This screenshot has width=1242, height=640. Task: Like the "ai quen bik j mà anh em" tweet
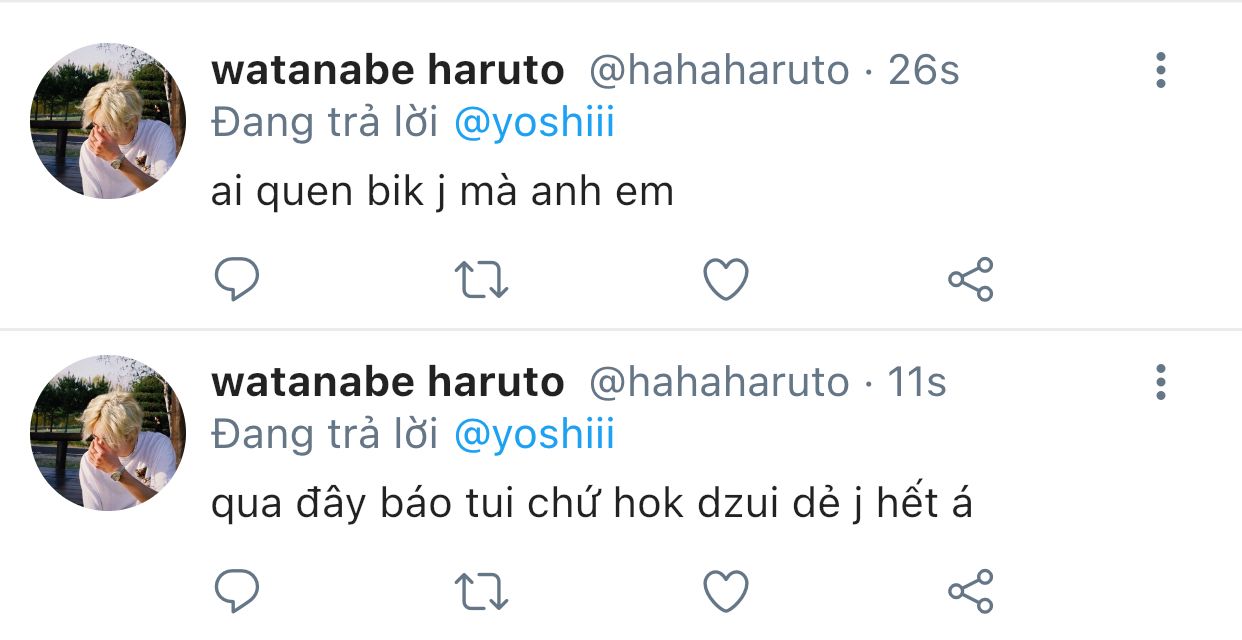pyautogui.click(x=726, y=280)
